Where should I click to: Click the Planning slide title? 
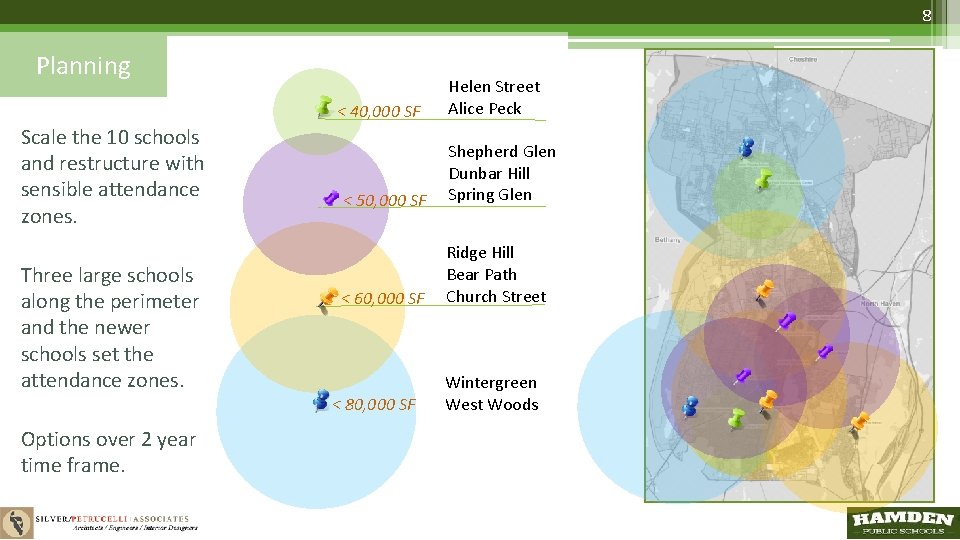coord(83,66)
